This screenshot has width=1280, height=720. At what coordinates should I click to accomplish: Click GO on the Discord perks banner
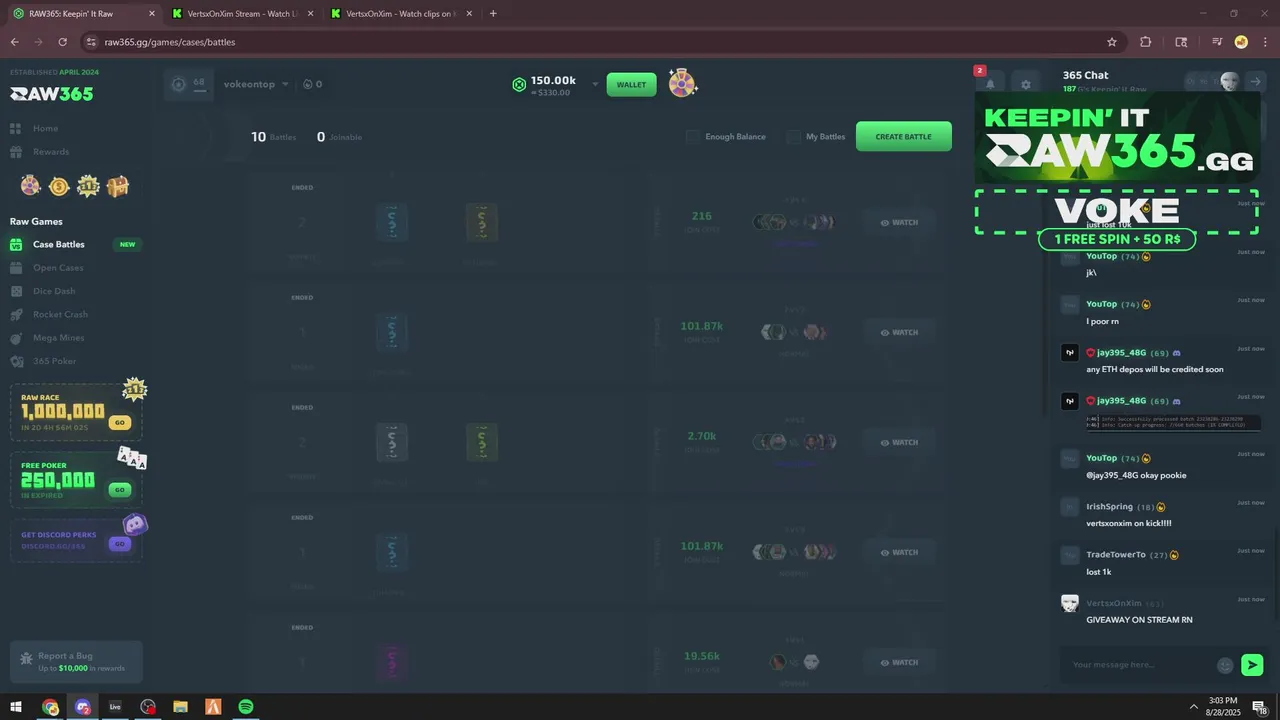pos(120,544)
